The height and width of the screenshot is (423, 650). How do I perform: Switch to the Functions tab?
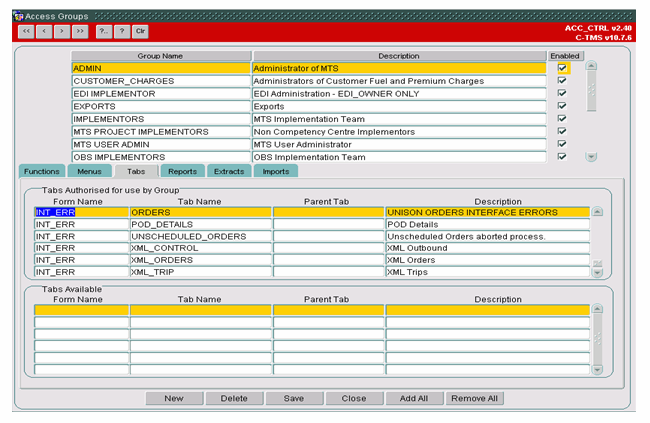coord(41,171)
